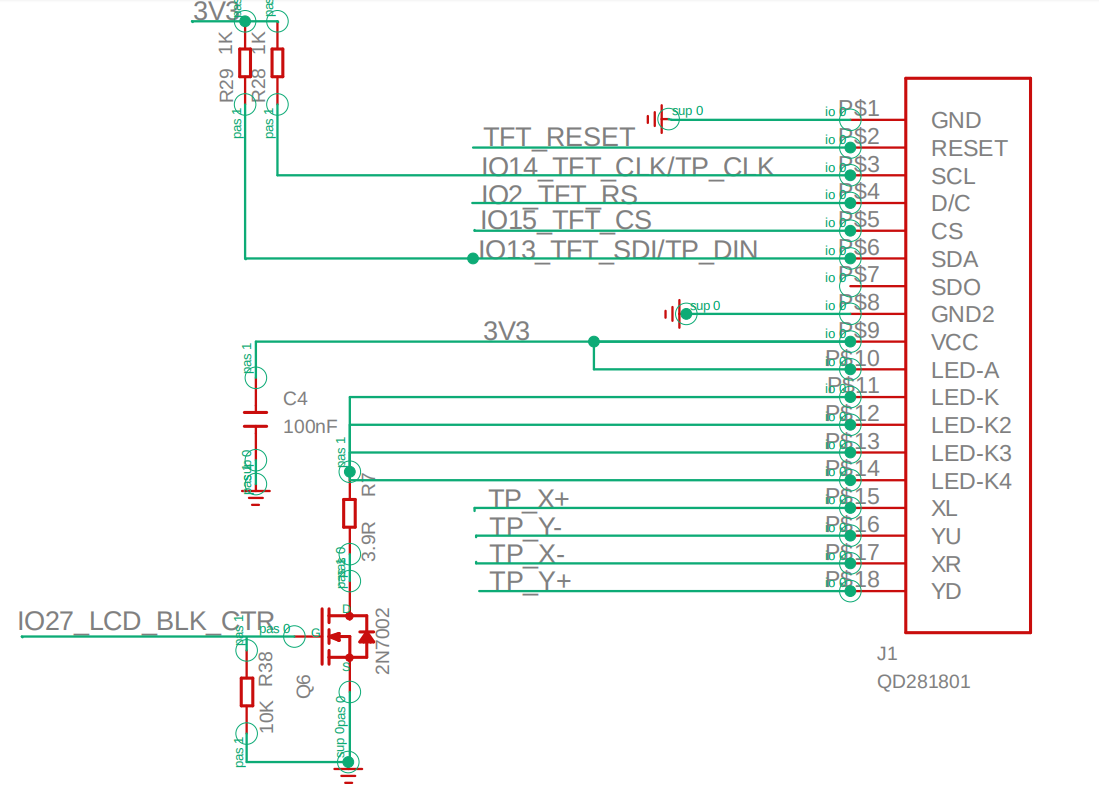Select the GND2 pin name in J1
The height and width of the screenshot is (786, 1099).
962,314
